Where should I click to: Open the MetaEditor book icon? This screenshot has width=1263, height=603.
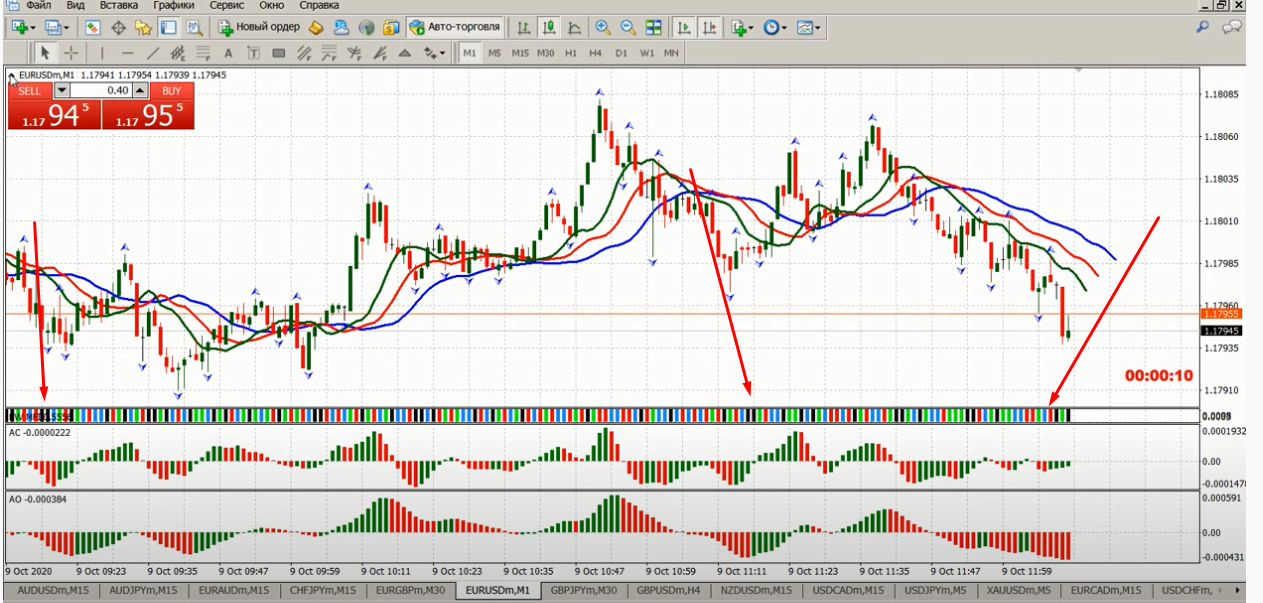click(316, 28)
